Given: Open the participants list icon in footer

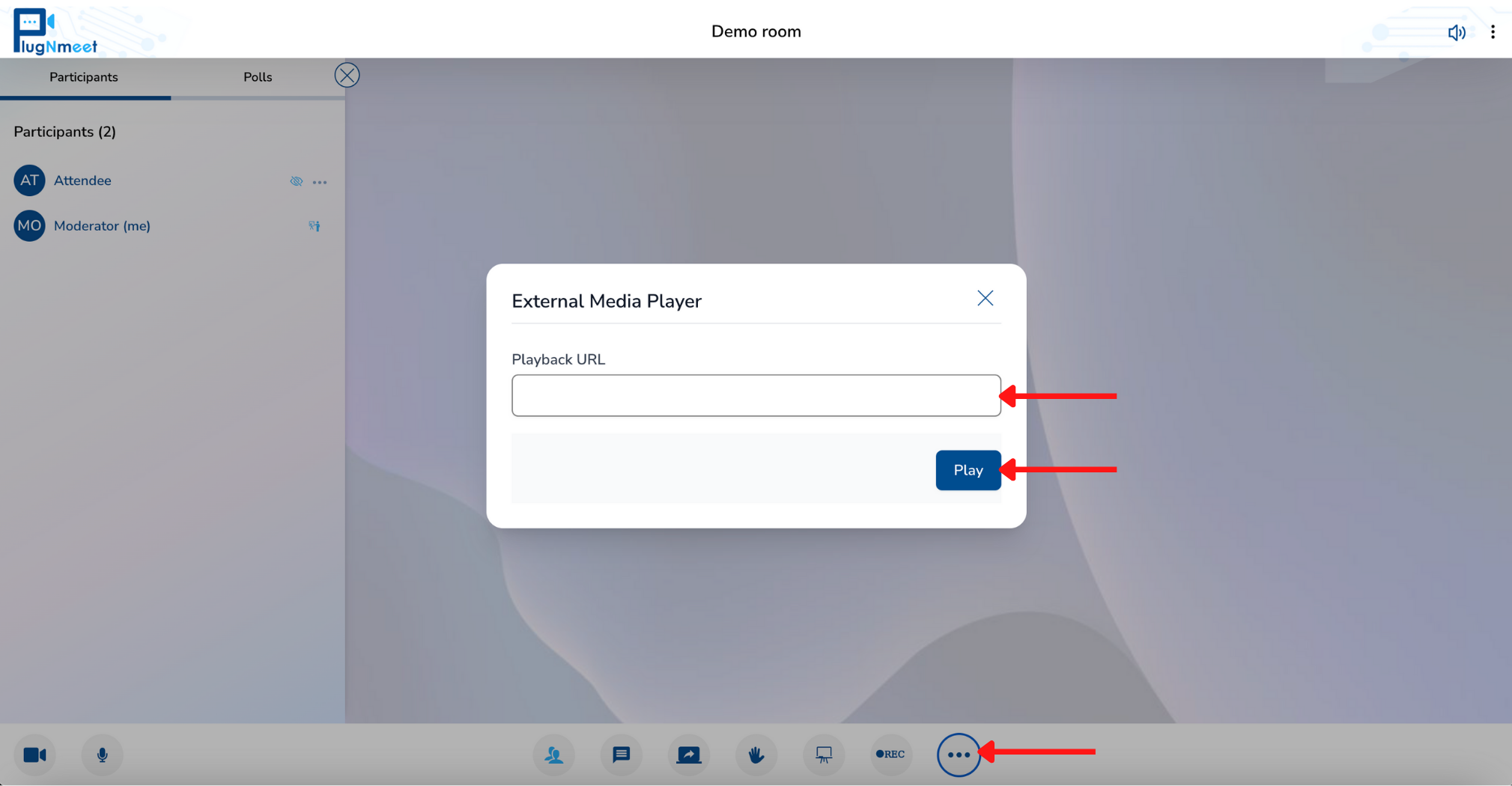Looking at the screenshot, I should (x=554, y=755).
